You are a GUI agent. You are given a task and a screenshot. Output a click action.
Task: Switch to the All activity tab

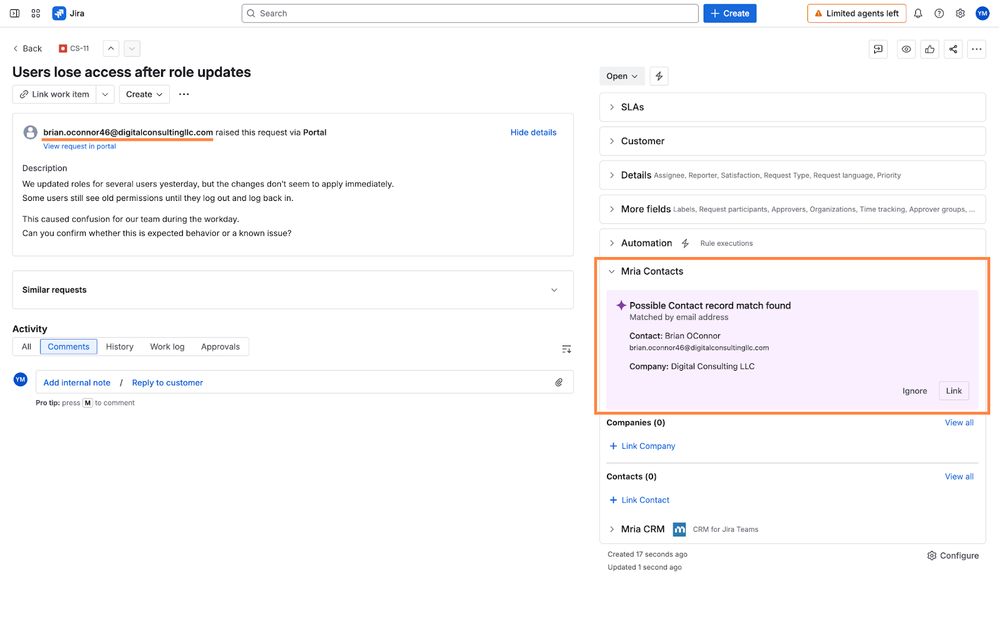click(26, 347)
